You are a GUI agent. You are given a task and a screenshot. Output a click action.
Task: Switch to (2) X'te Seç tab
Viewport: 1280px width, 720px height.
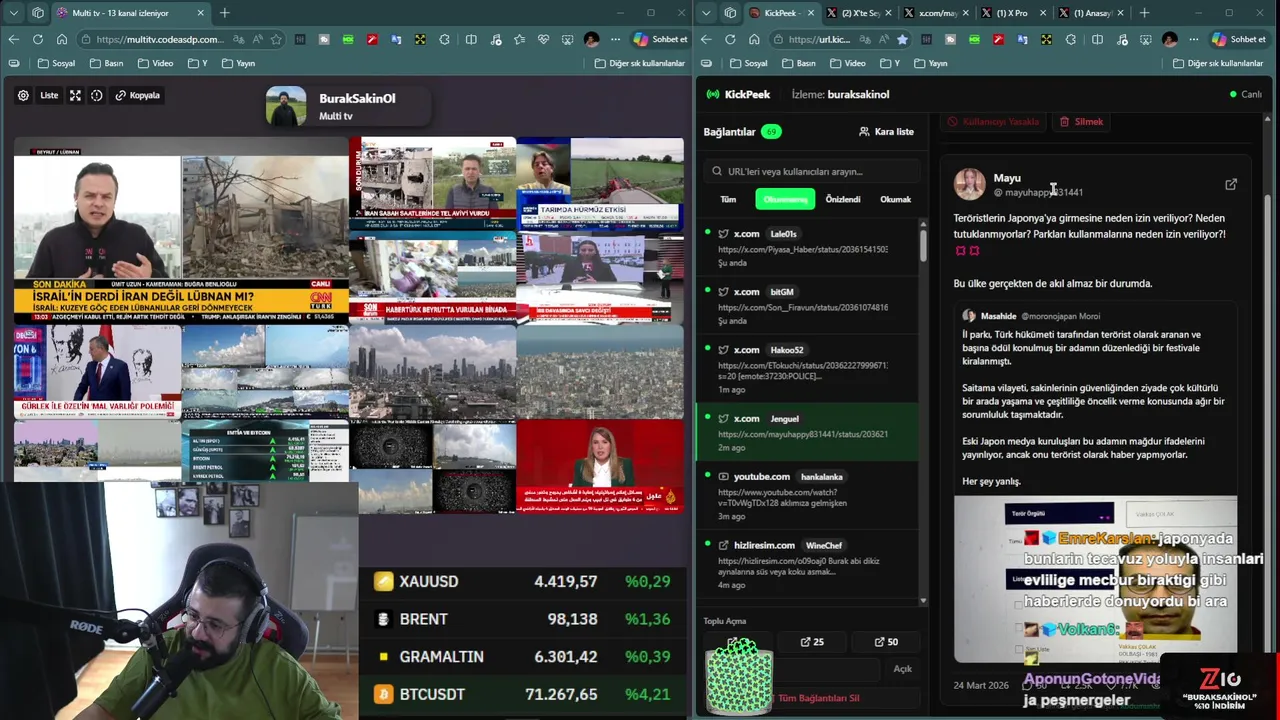click(860, 13)
